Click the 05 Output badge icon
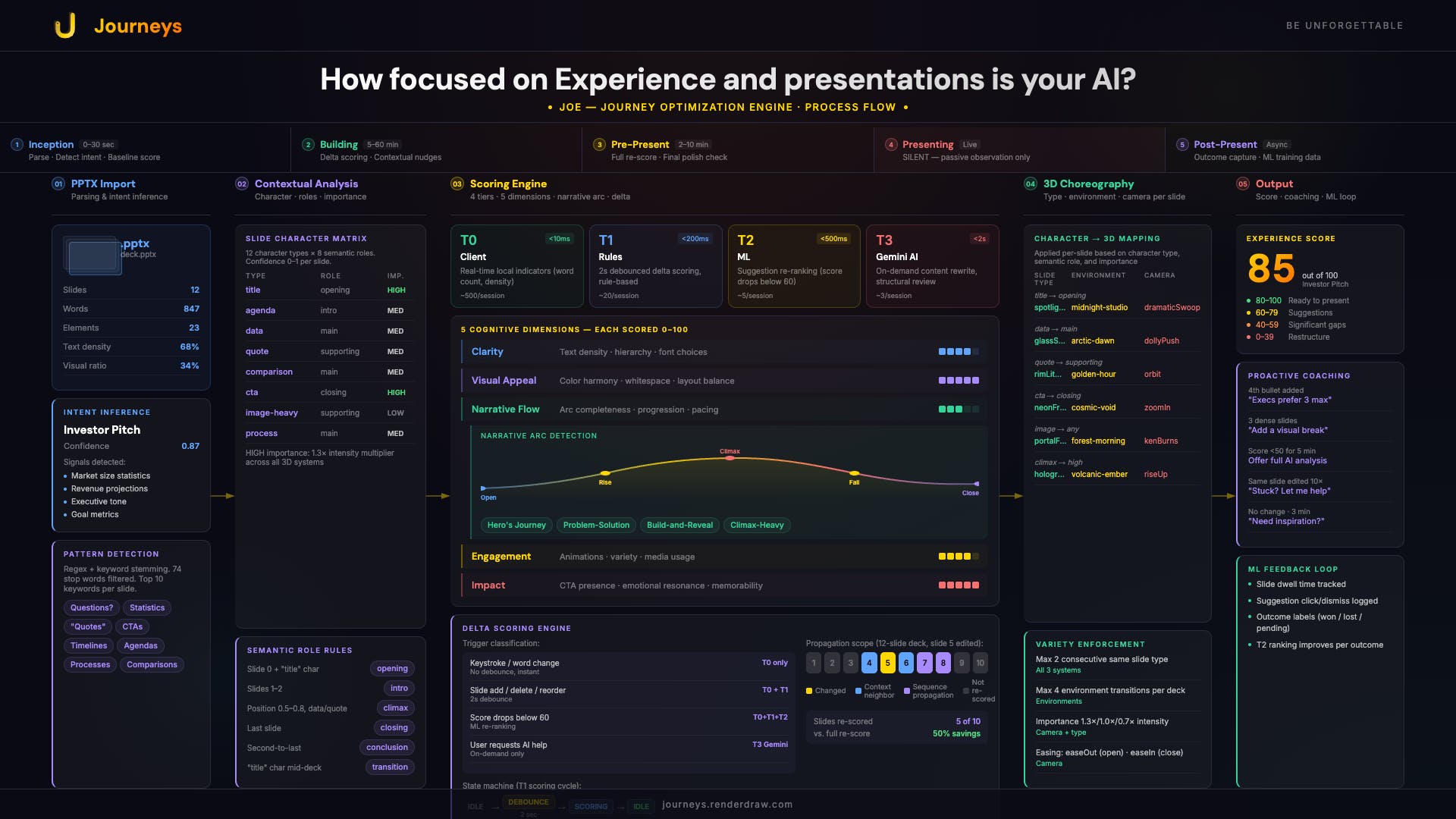The width and height of the screenshot is (1456, 819). click(x=1243, y=184)
